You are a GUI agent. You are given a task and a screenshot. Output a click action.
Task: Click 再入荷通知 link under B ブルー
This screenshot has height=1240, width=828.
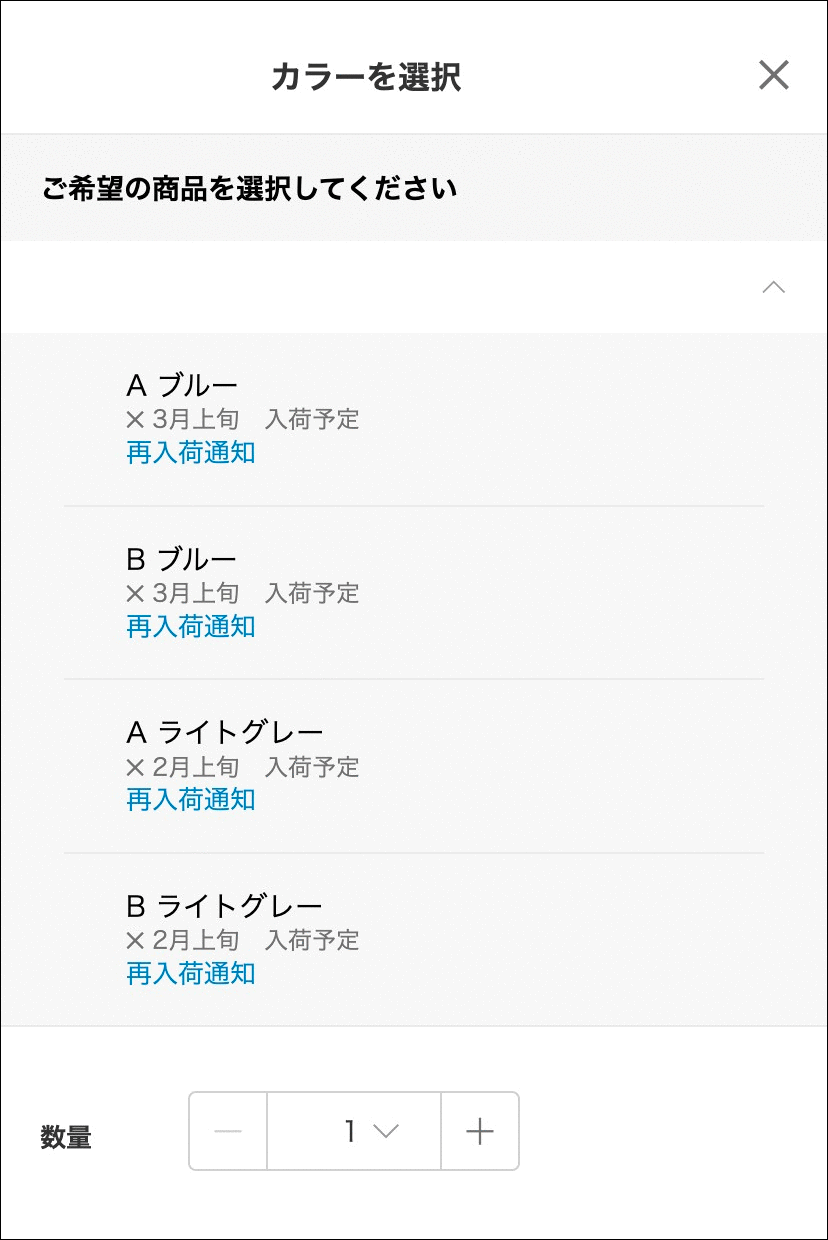point(191,627)
